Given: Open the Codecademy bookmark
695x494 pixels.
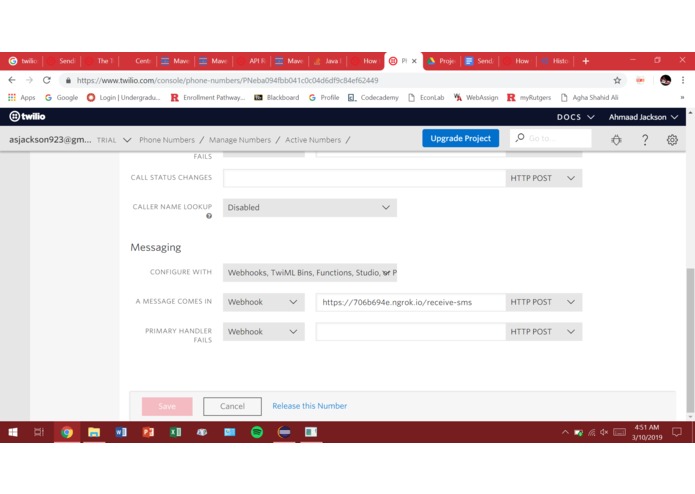Looking at the screenshot, I should [374, 97].
